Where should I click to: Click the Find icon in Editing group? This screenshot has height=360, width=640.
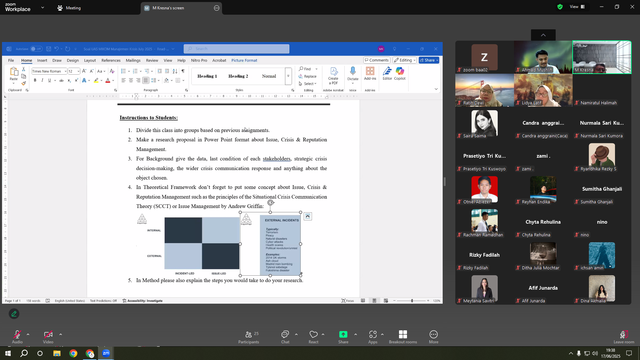tap(305, 69)
